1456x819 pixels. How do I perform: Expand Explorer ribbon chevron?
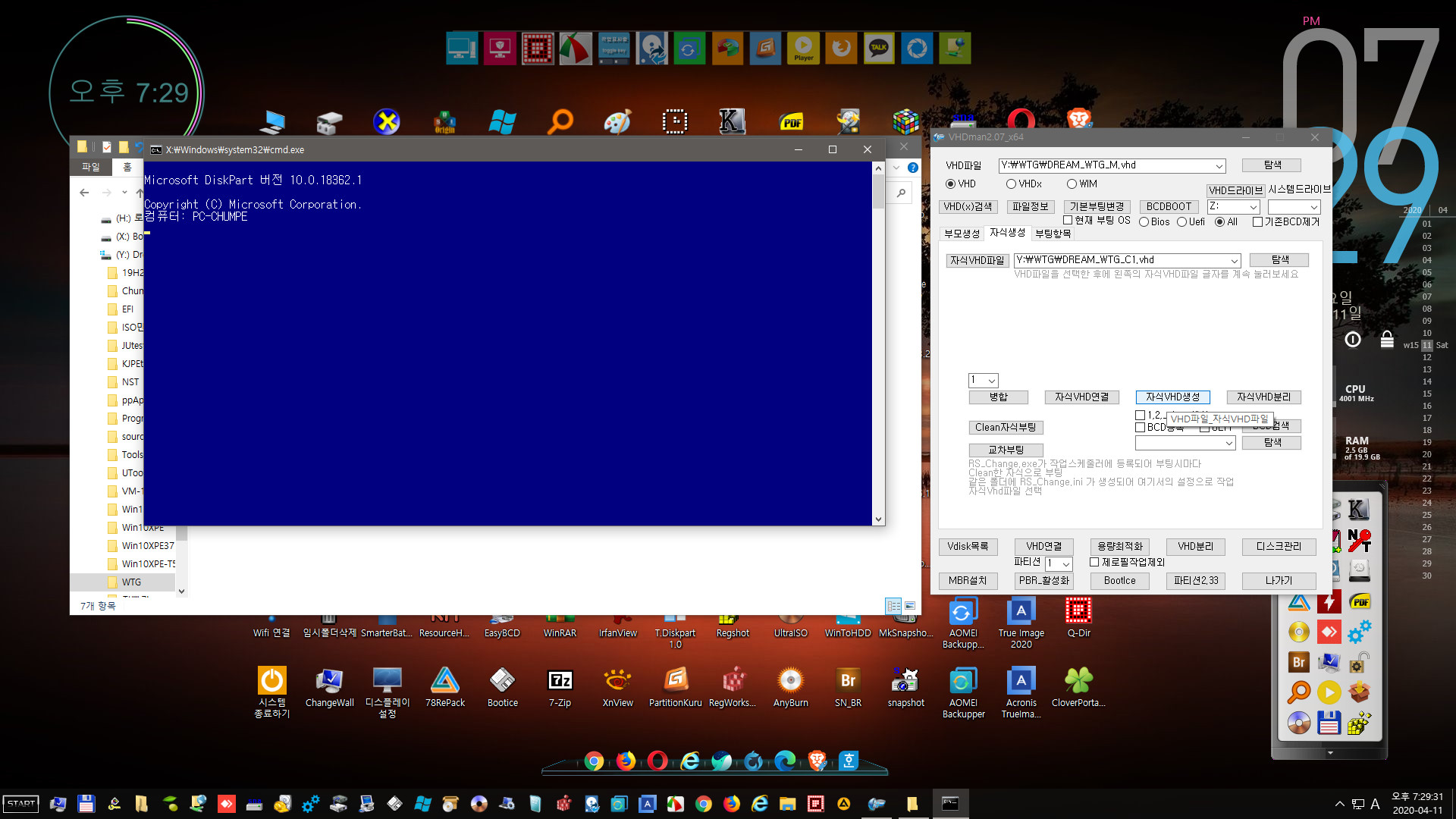[896, 168]
